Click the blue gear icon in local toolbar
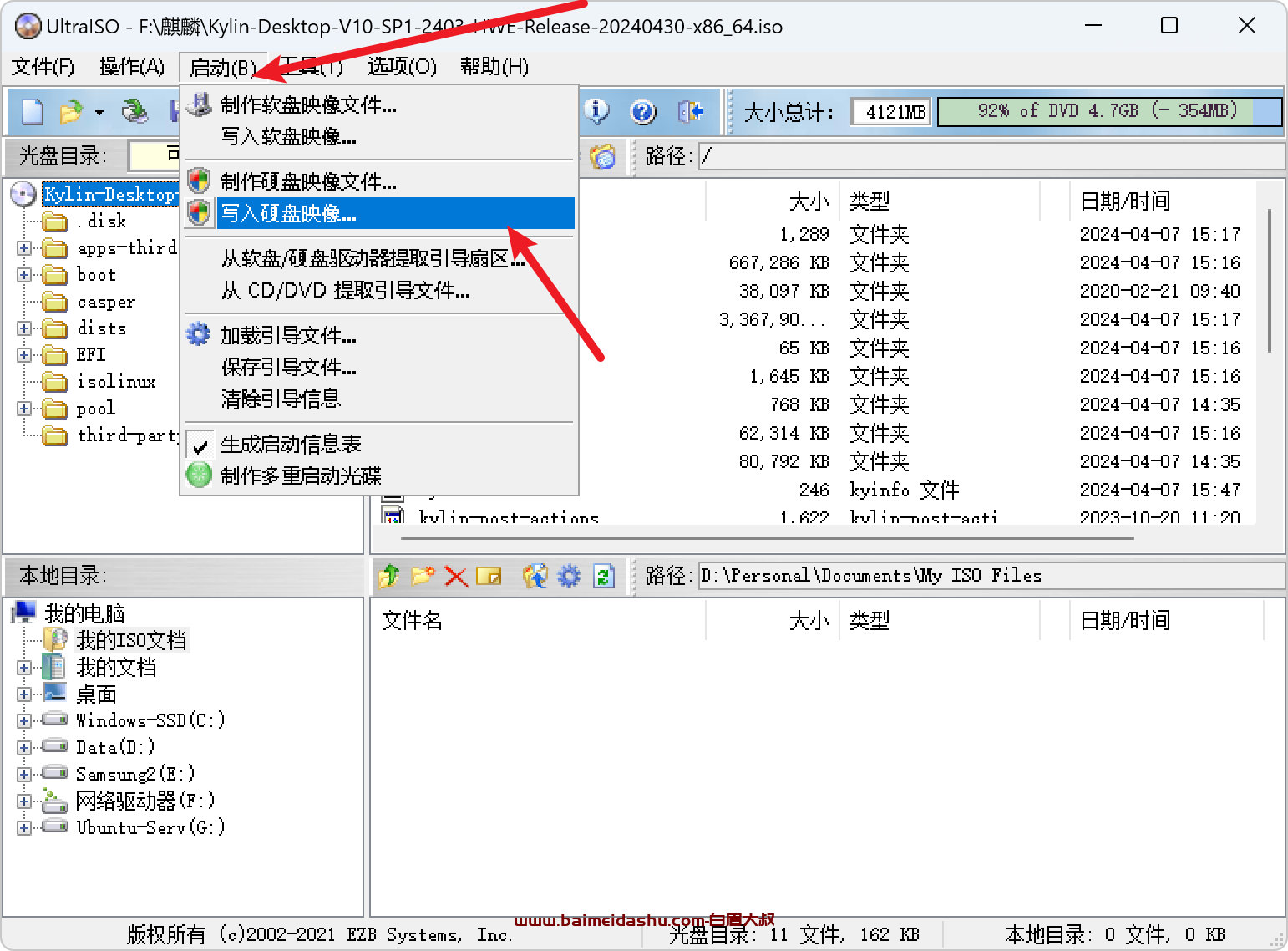1288x951 pixels. coord(569,576)
